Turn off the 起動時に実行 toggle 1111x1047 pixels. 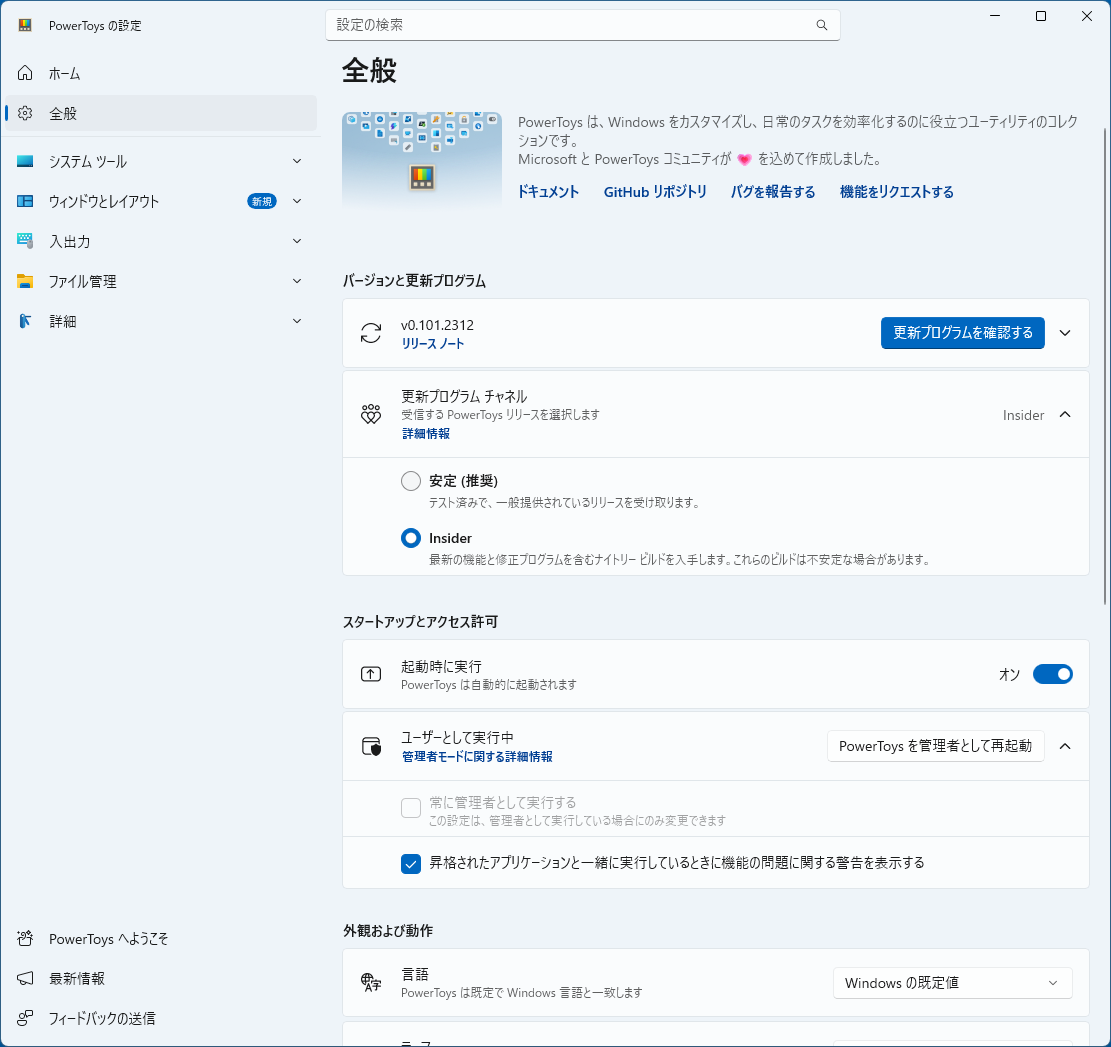[1052, 674]
